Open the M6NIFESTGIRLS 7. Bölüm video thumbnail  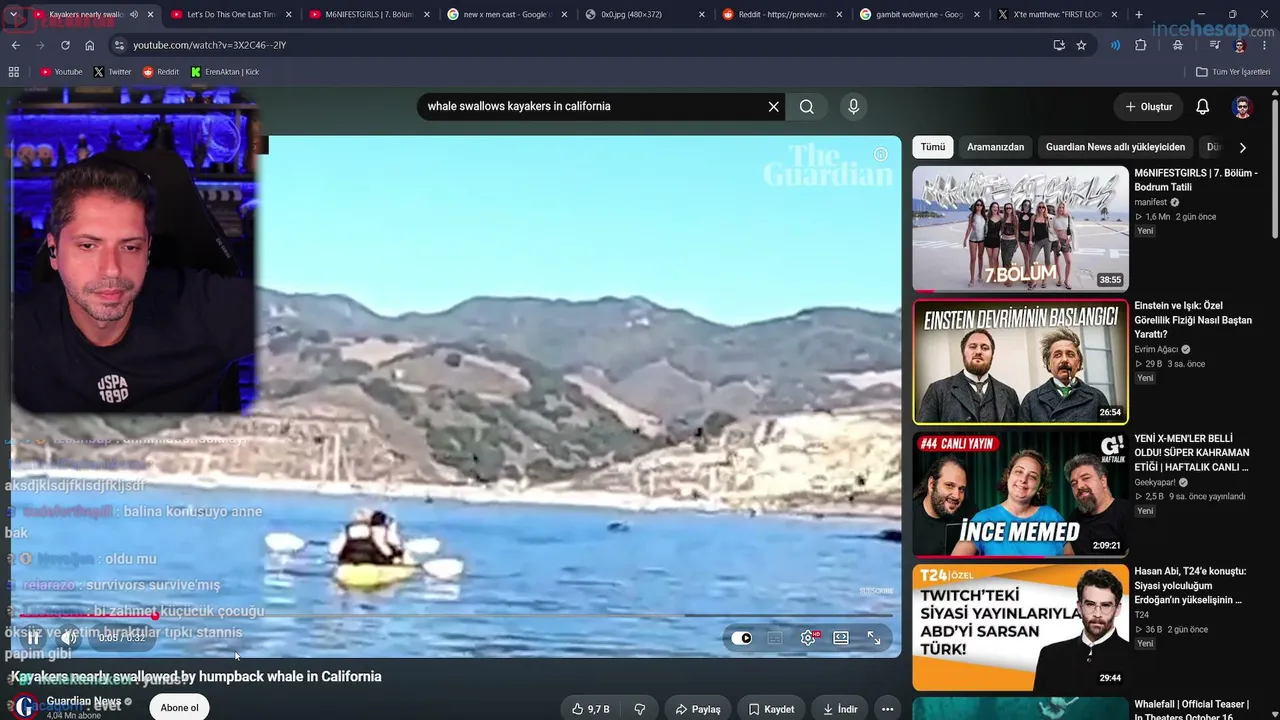[x=1020, y=228]
